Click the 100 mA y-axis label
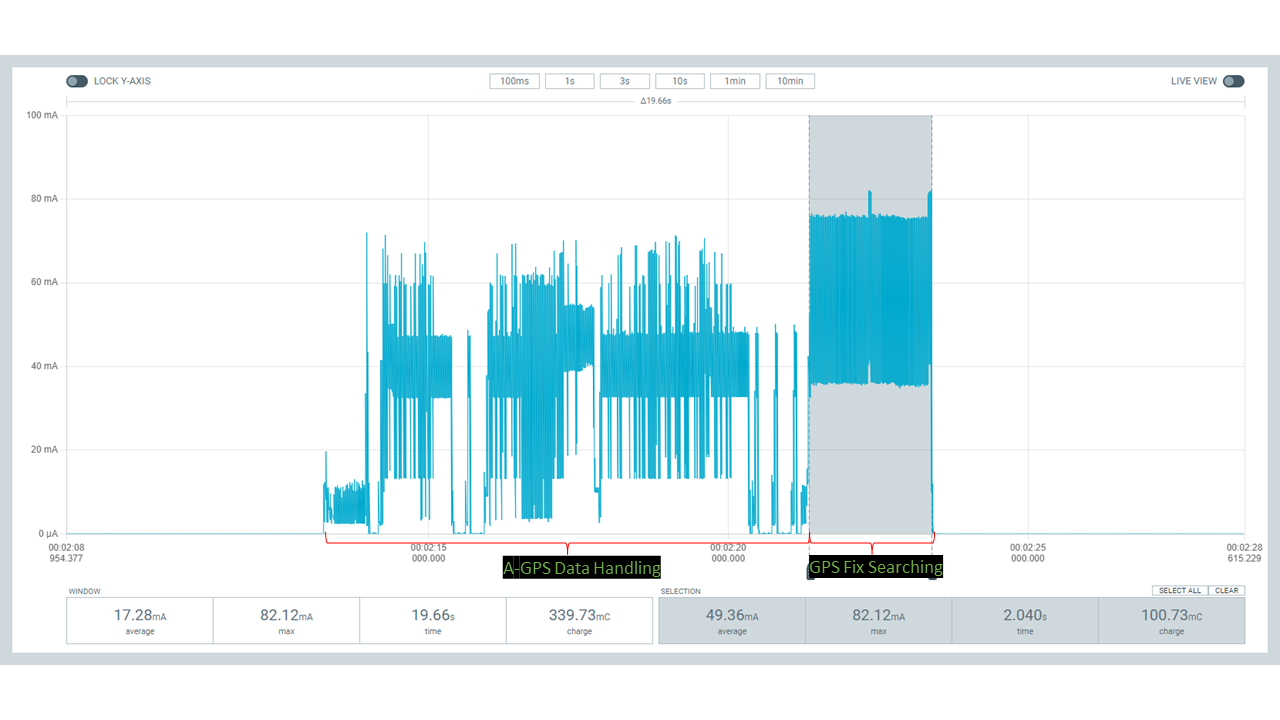The width and height of the screenshot is (1280, 720). coord(42,116)
